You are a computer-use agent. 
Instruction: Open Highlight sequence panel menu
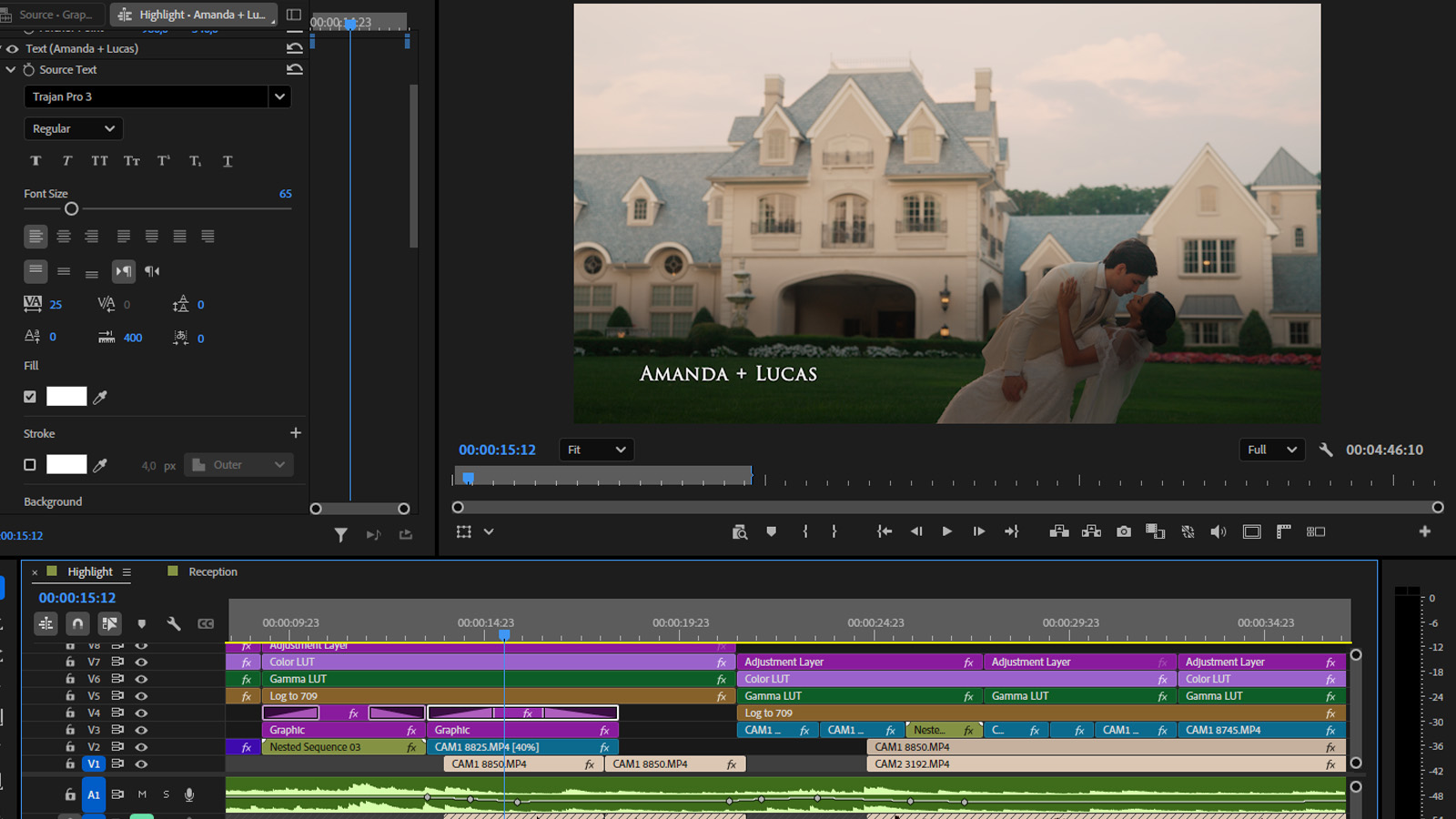tap(126, 572)
